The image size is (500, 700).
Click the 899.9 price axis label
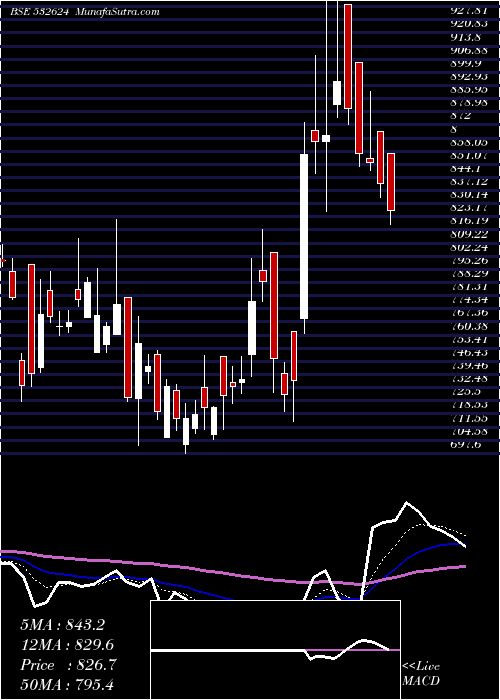pos(465,63)
